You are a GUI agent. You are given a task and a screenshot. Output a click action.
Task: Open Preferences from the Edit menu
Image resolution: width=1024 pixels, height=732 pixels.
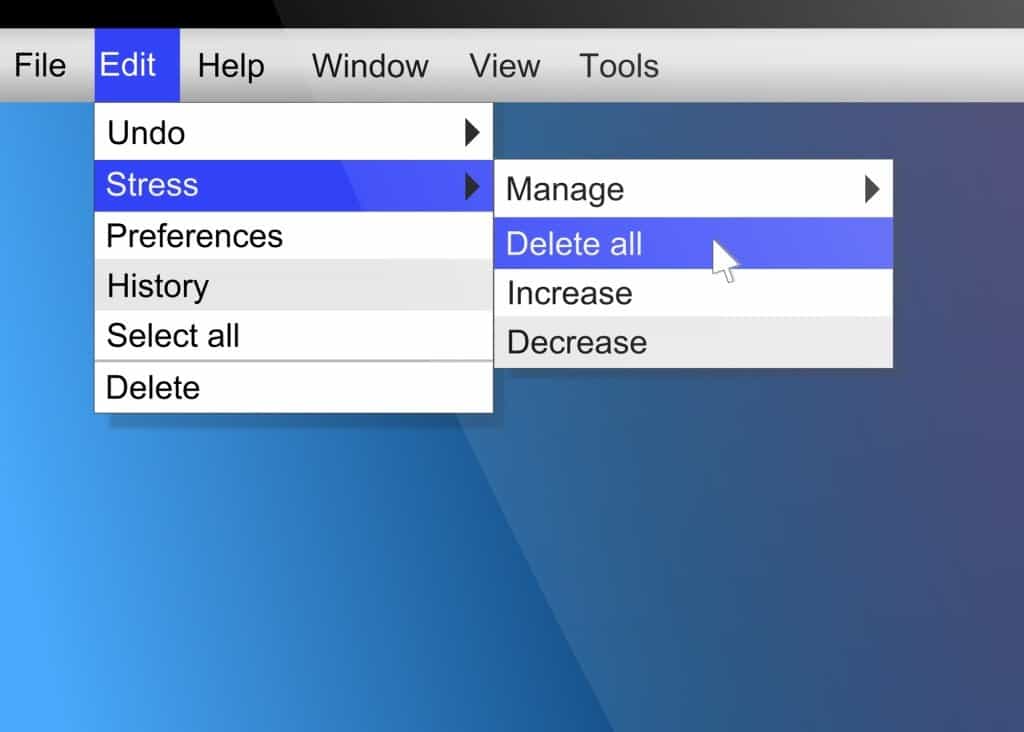(195, 236)
